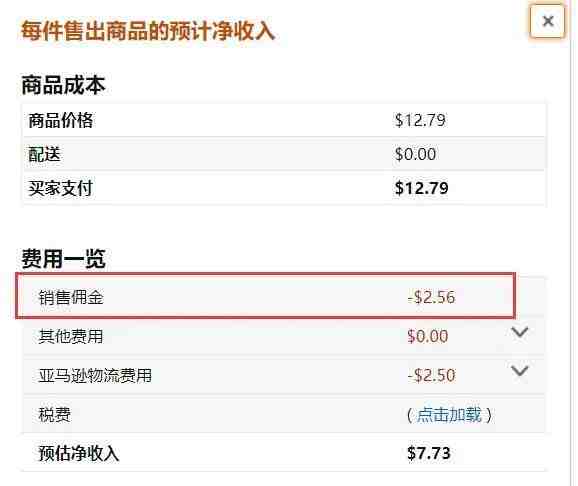Click the 买家支付 total amount
Image resolution: width=578 pixels, height=486 pixels.
(x=422, y=188)
